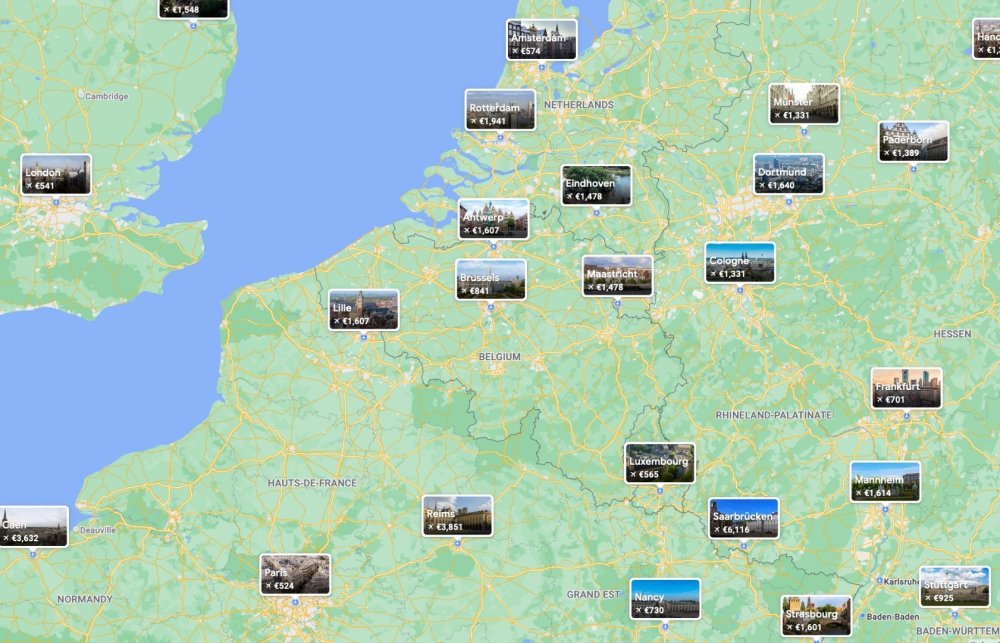Click the Maastricht flight card
Screen dimensions: 1000x643
point(618,276)
